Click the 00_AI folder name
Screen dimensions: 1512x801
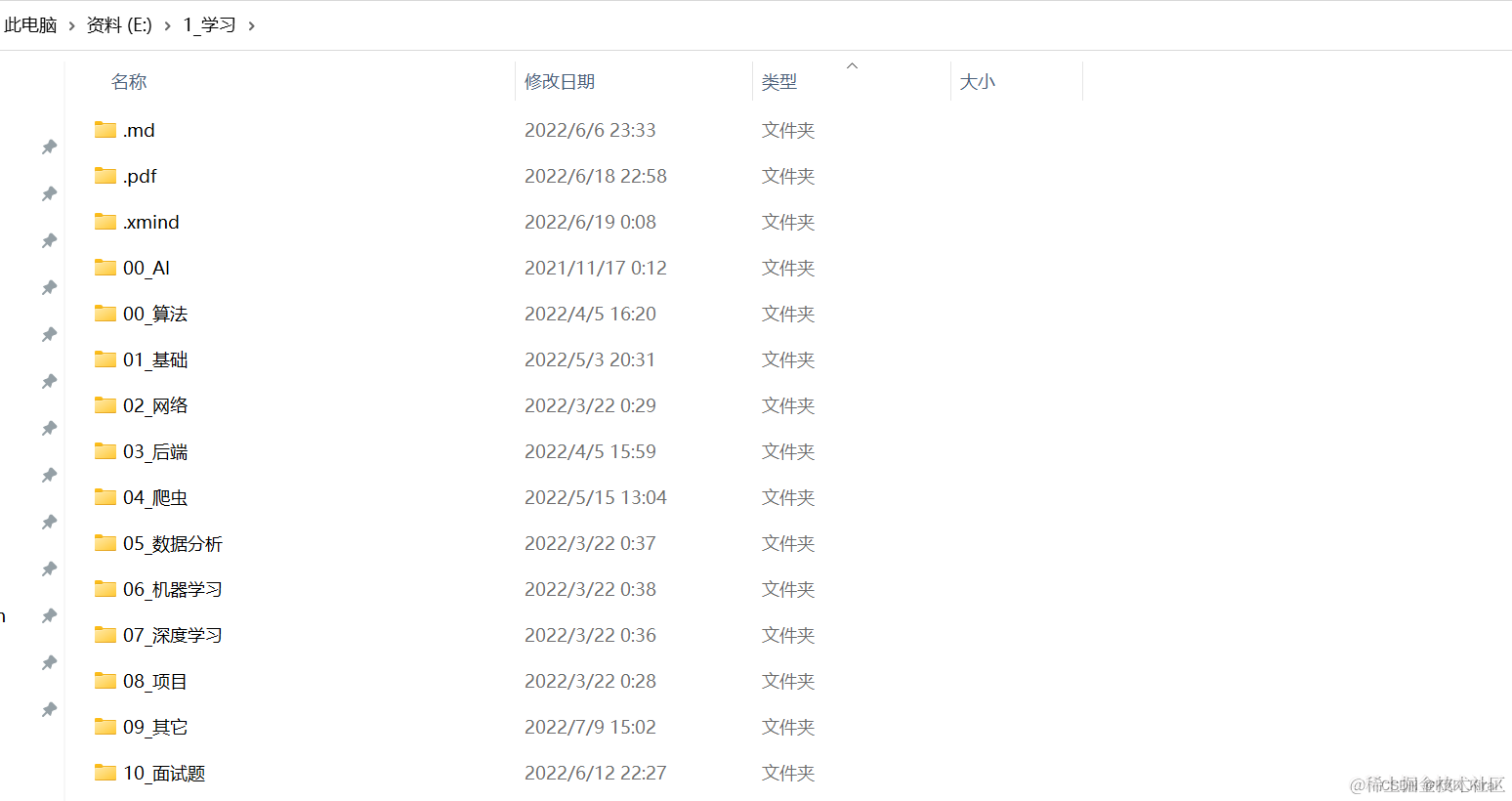click(x=147, y=269)
